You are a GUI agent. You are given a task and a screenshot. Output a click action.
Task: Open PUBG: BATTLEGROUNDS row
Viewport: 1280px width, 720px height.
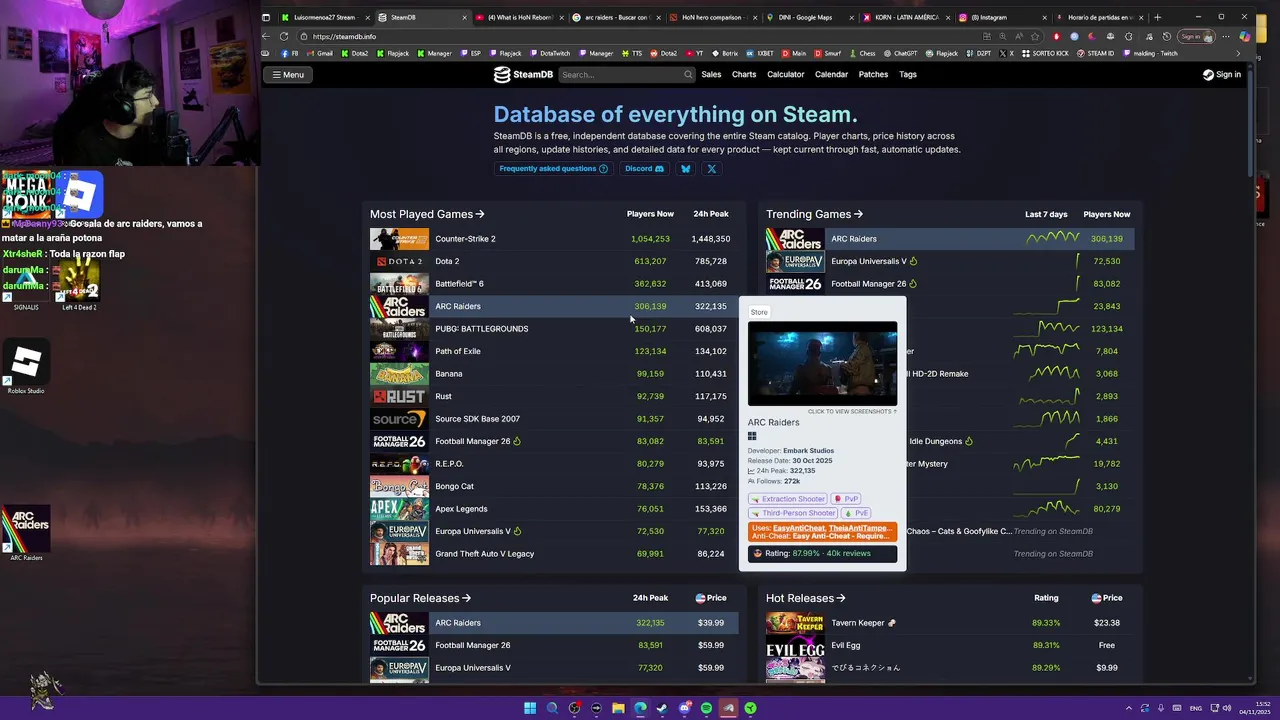pos(554,329)
